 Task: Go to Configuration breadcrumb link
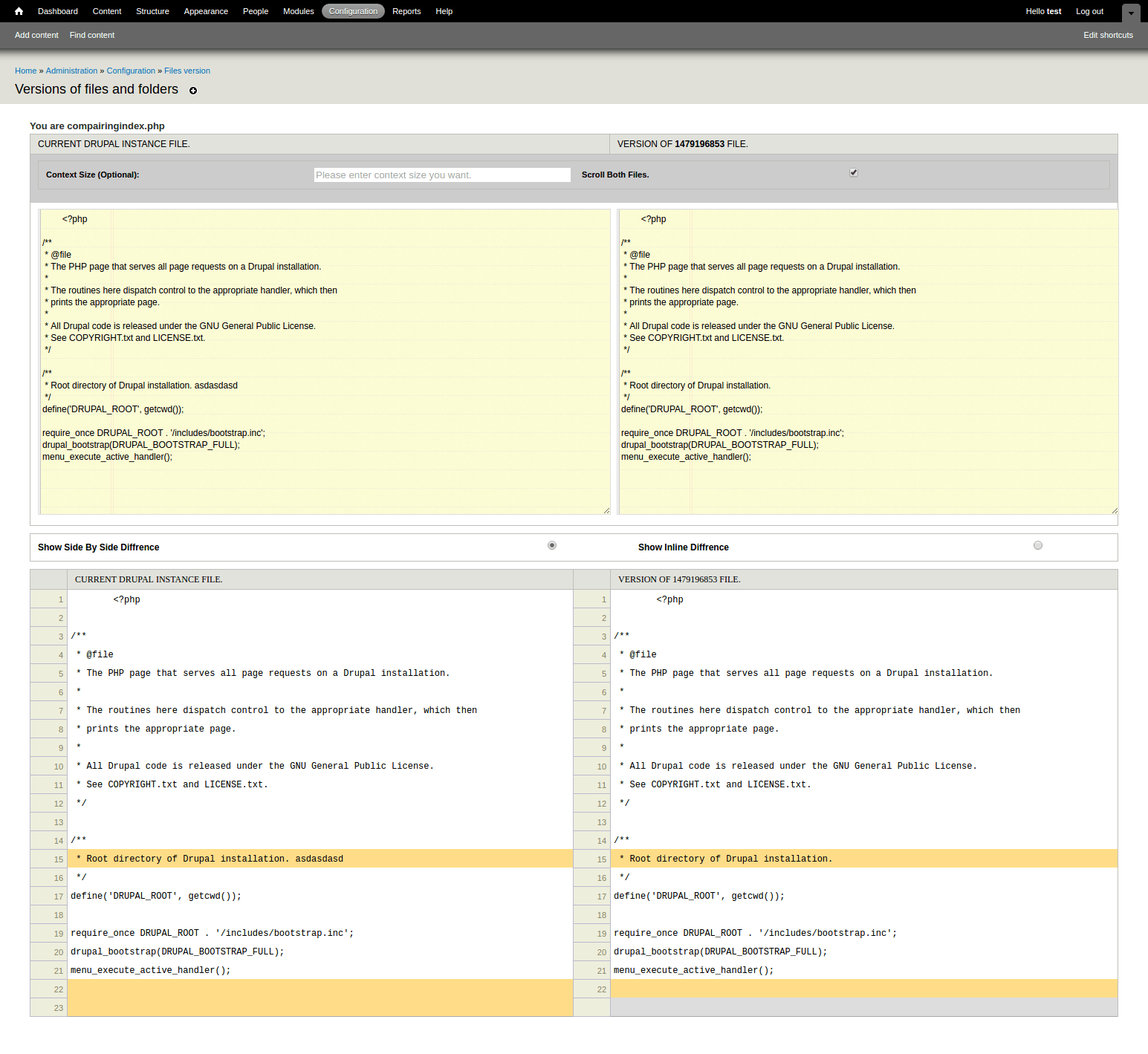pyautogui.click(x=131, y=71)
